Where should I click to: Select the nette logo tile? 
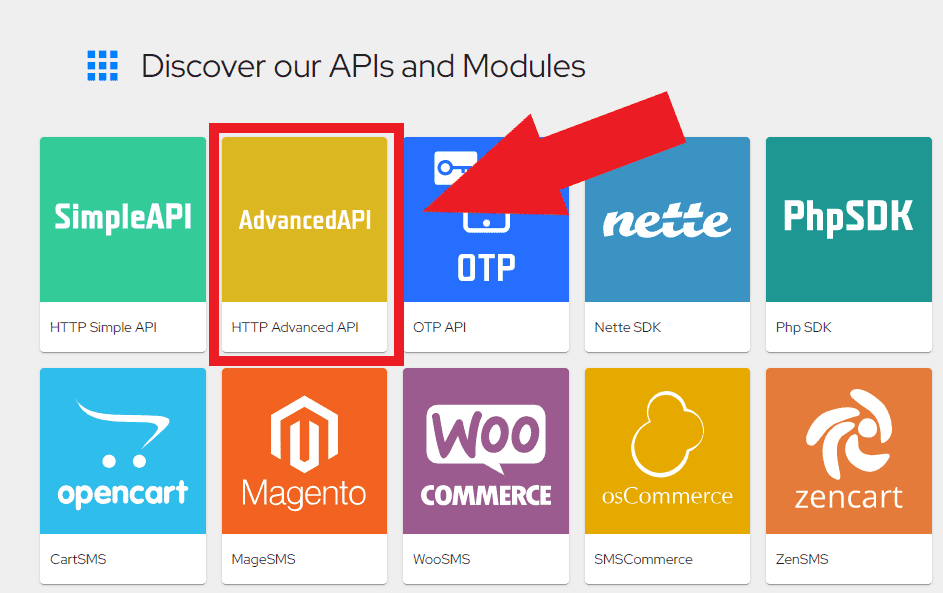(x=668, y=220)
